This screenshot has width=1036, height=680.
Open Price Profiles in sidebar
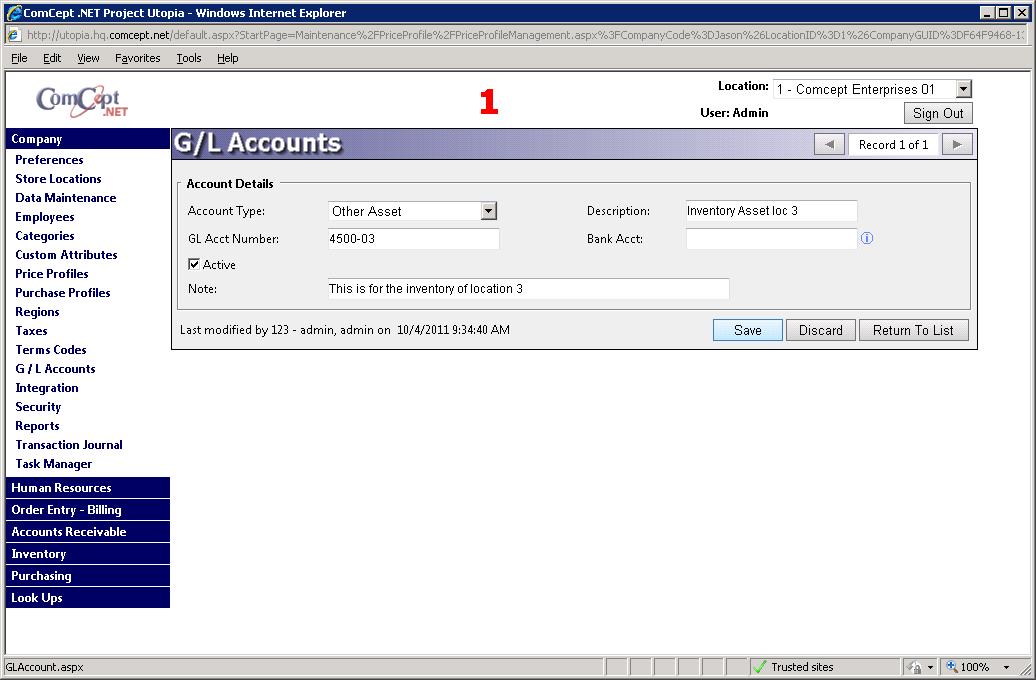pos(52,274)
